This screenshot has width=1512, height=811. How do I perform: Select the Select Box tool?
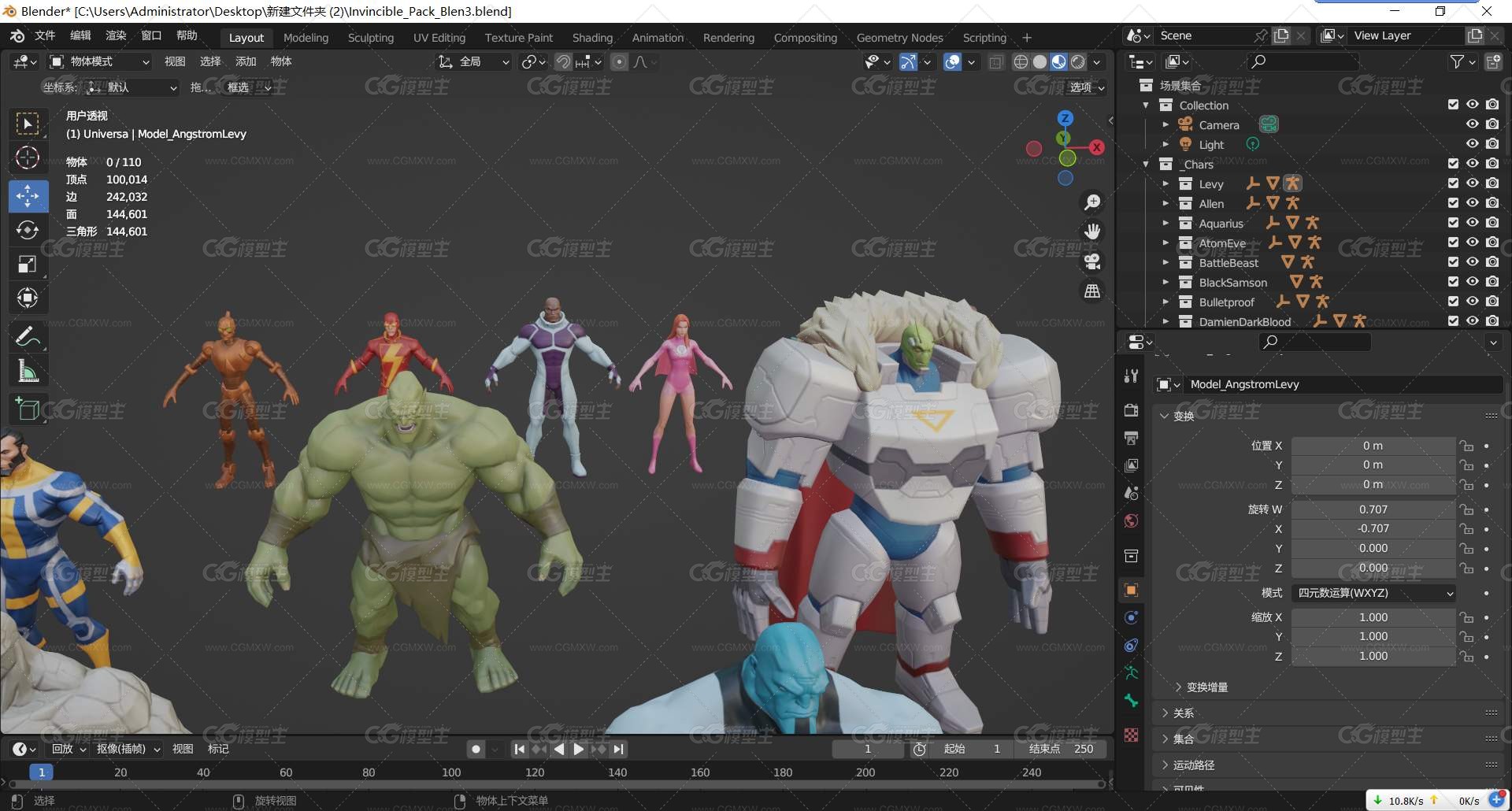pyautogui.click(x=28, y=124)
